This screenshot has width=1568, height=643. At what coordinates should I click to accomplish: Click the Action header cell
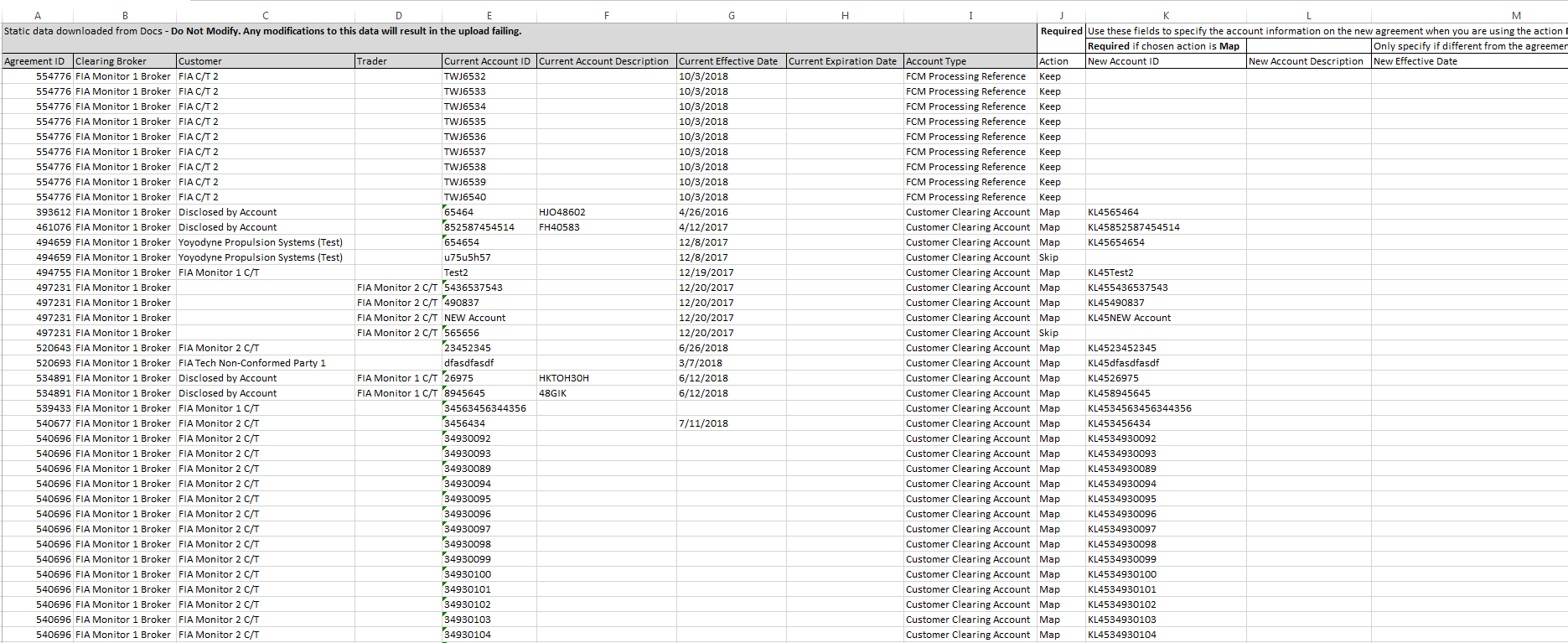(x=1061, y=61)
